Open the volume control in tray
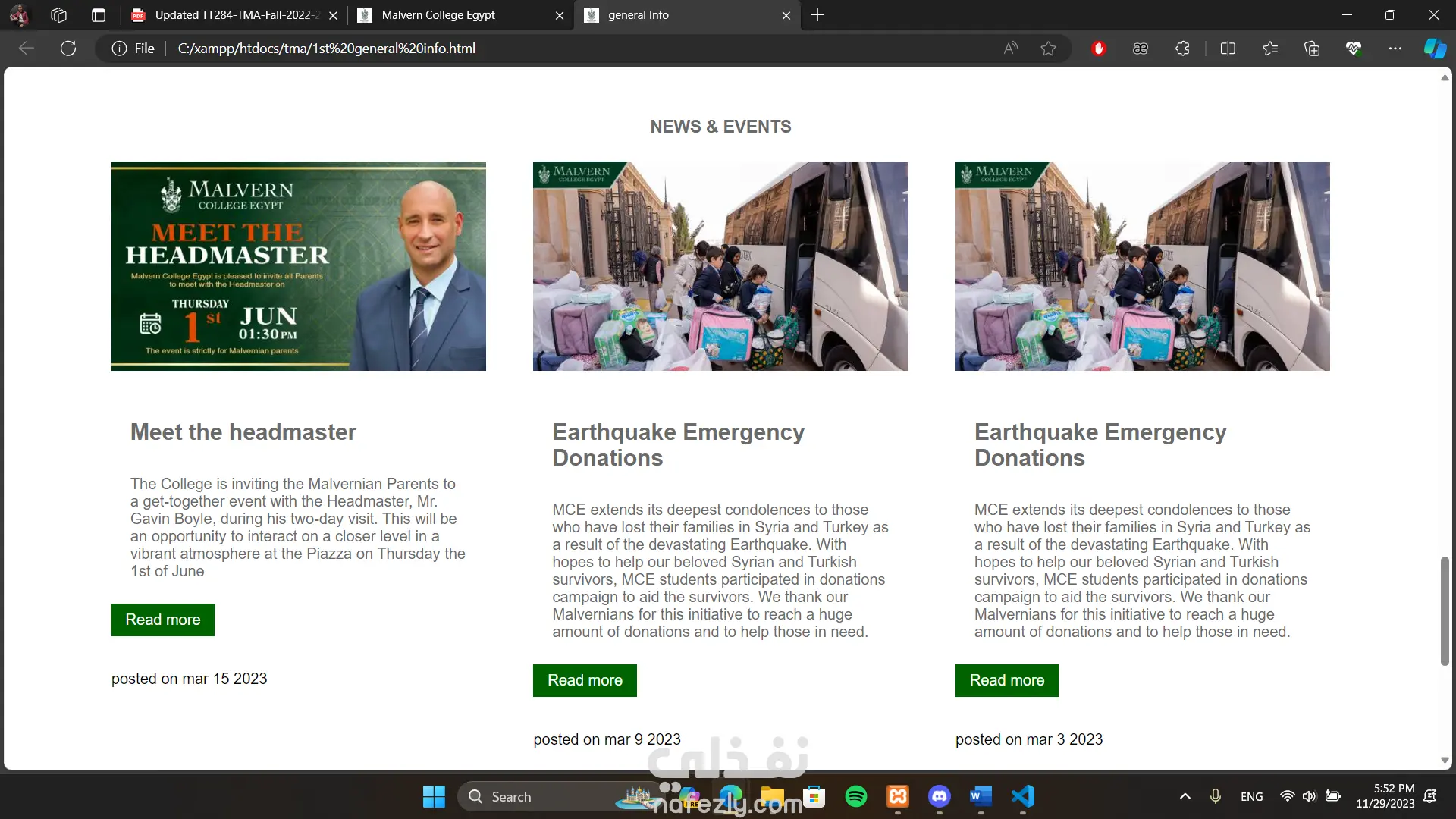1456x819 pixels. tap(1309, 796)
